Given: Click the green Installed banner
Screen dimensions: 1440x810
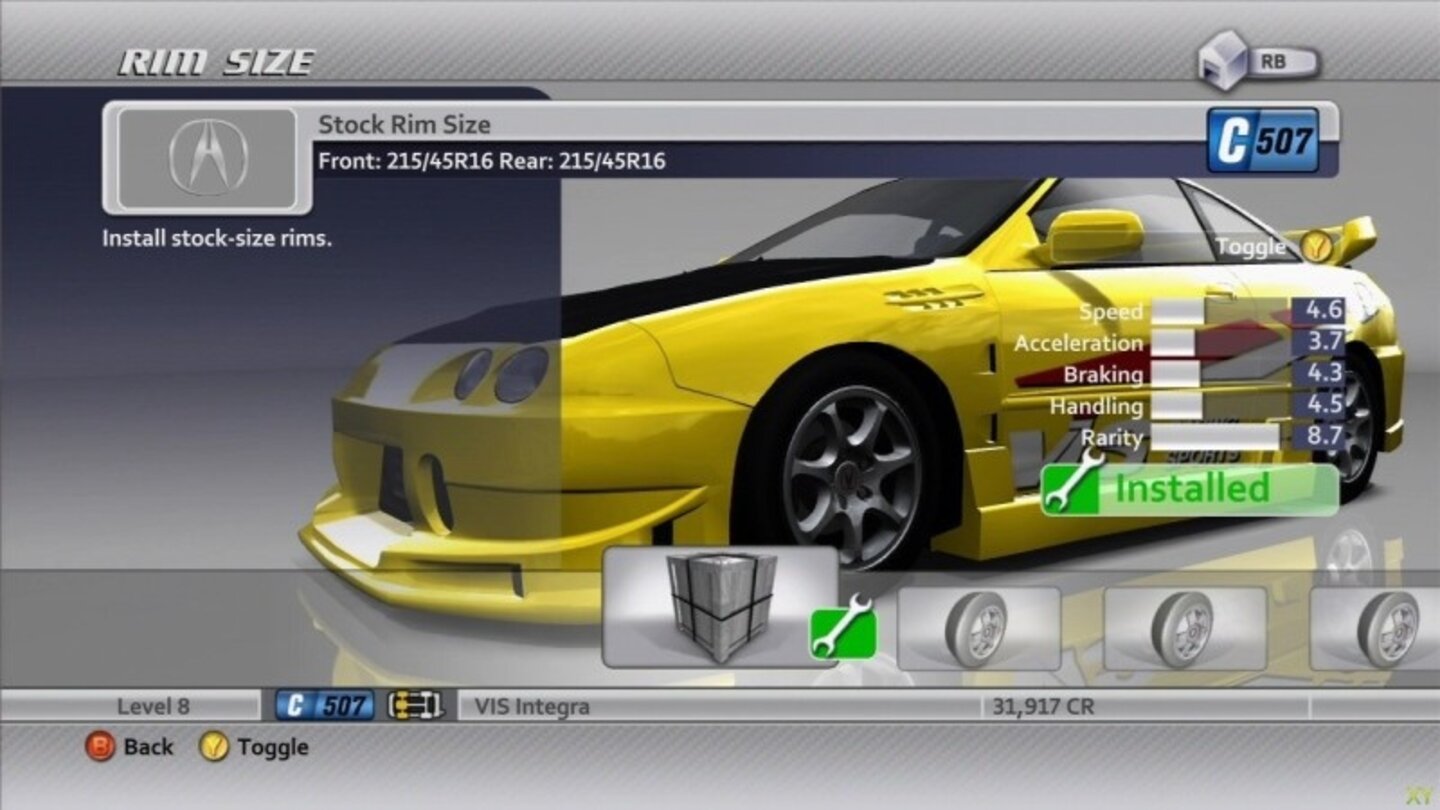Looking at the screenshot, I should click(1190, 488).
